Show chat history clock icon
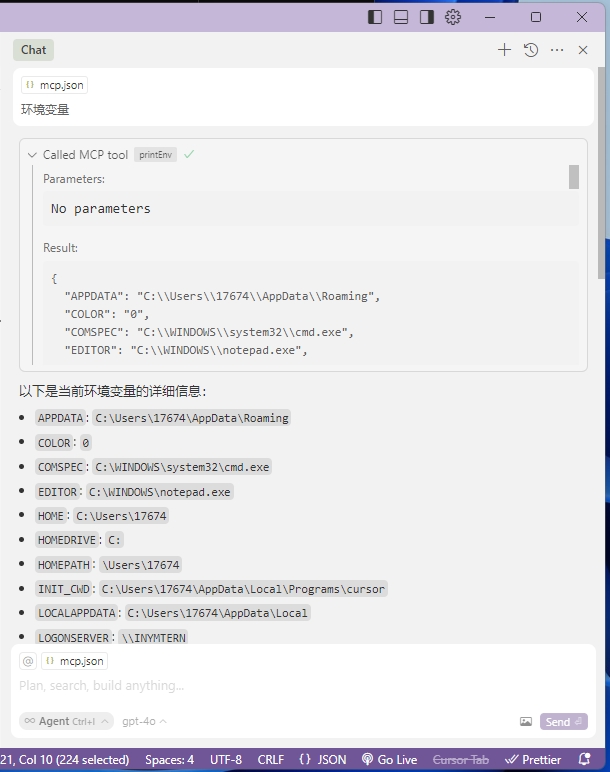Image resolution: width=610 pixels, height=772 pixels. click(531, 50)
